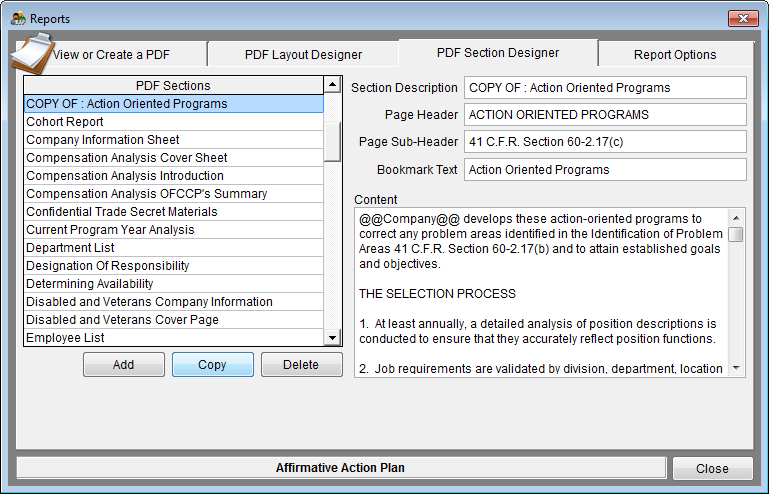Click the Reports title bar app icon
769x494 pixels.
point(18,19)
